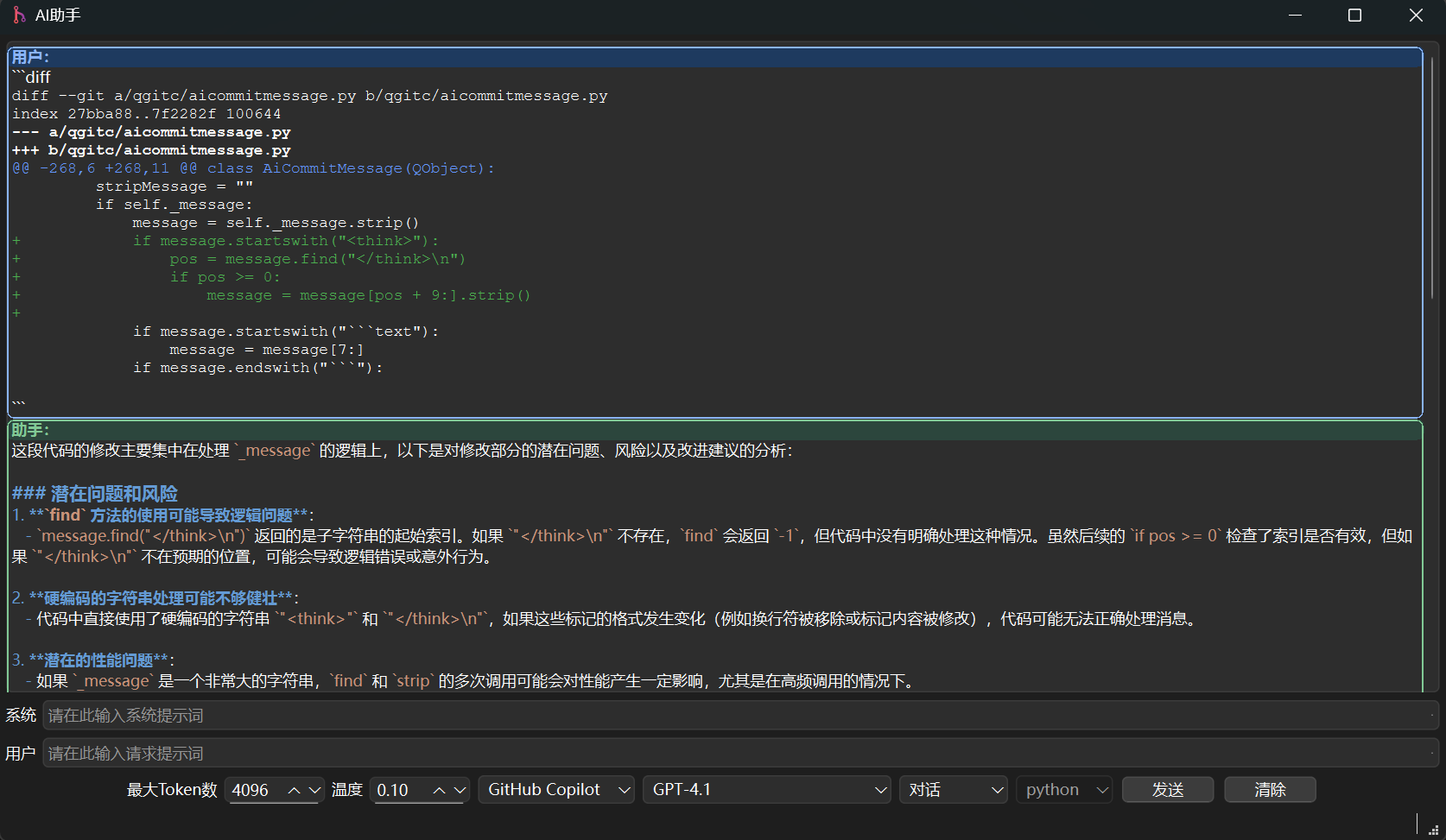Decrease the 最大Token数 value with down arrow

[314, 790]
